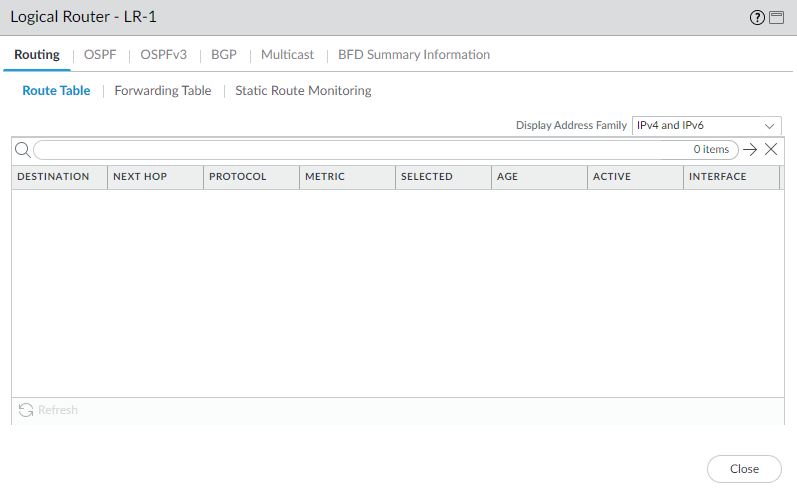Sort by the PROTOCOL column header
Image resolution: width=797 pixels, height=493 pixels.
[x=238, y=177]
